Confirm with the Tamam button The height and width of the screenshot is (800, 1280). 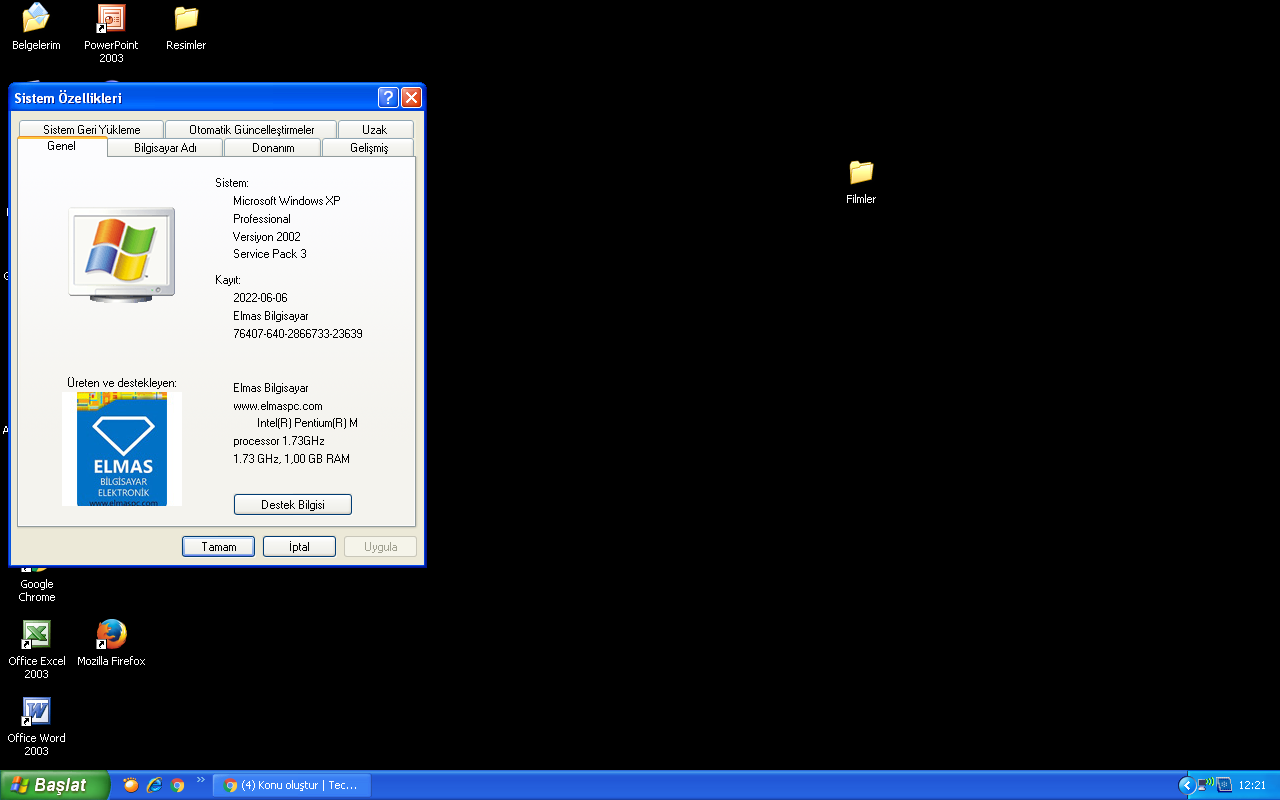pos(219,547)
